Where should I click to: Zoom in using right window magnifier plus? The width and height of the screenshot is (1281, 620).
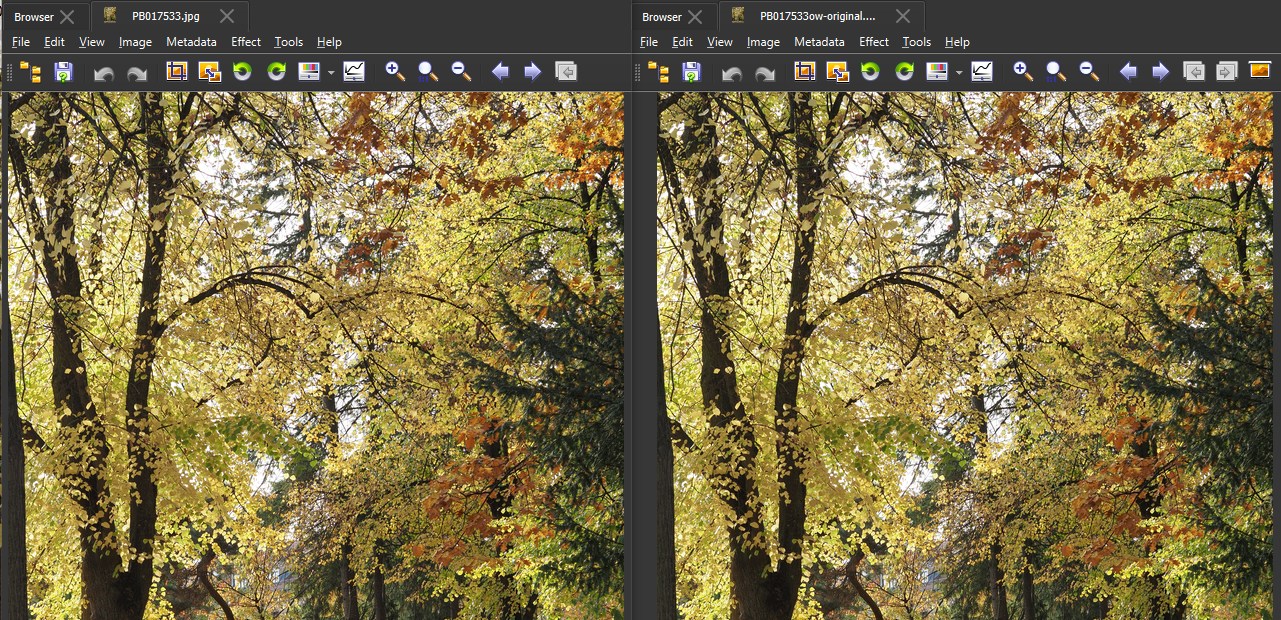(x=1023, y=71)
